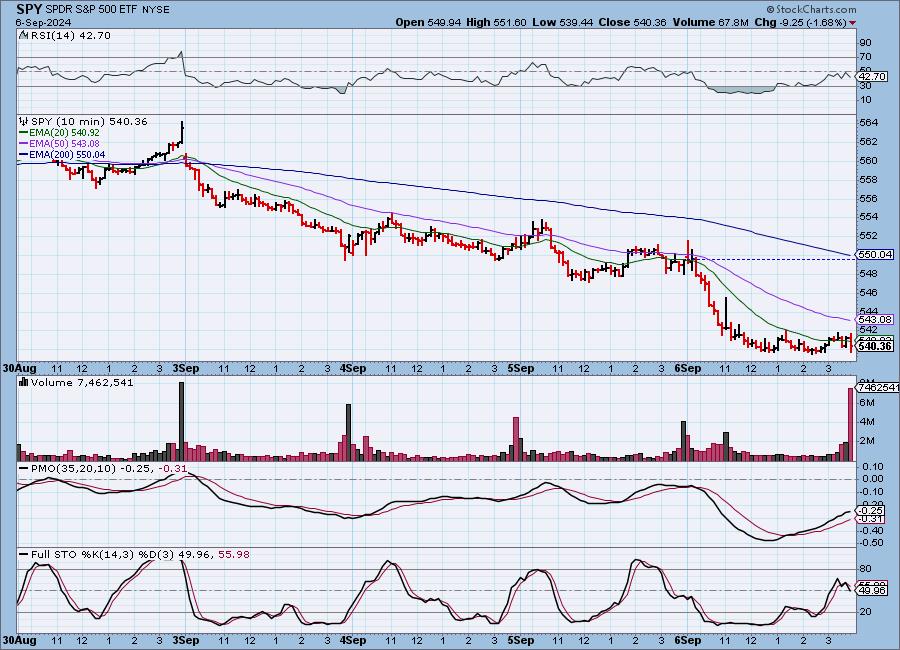The image size is (900, 650).
Task: Click the 6M label on volume axis
Action: 867,403
